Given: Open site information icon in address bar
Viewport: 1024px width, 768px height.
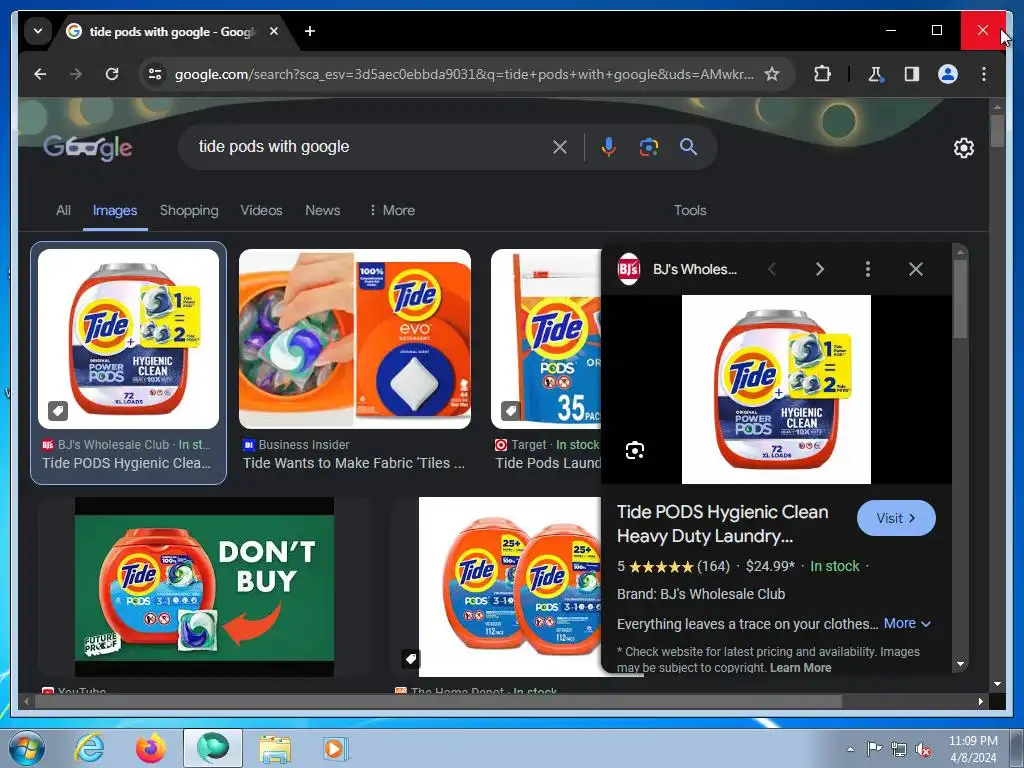Looking at the screenshot, I should 155,74.
